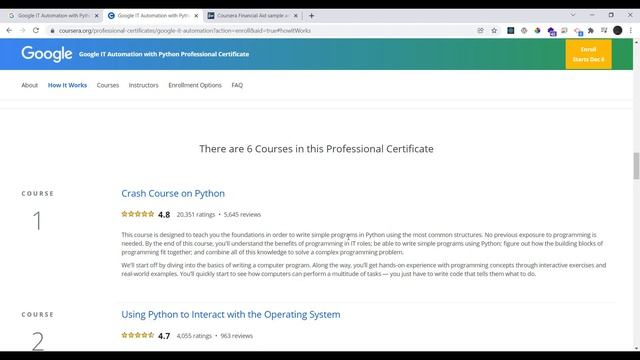The width and height of the screenshot is (640, 360).
Task: Click the heading There are 6 Courses
Action: 316,149
